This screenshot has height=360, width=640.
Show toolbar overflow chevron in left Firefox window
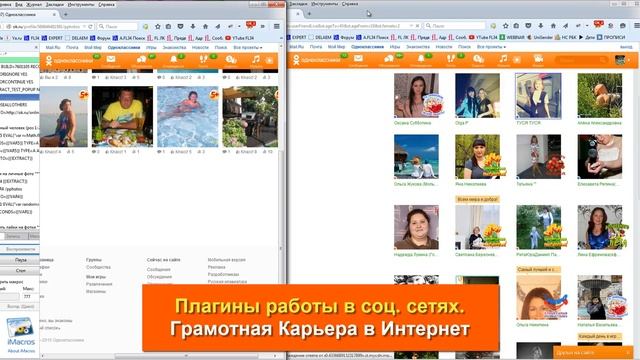262,26
